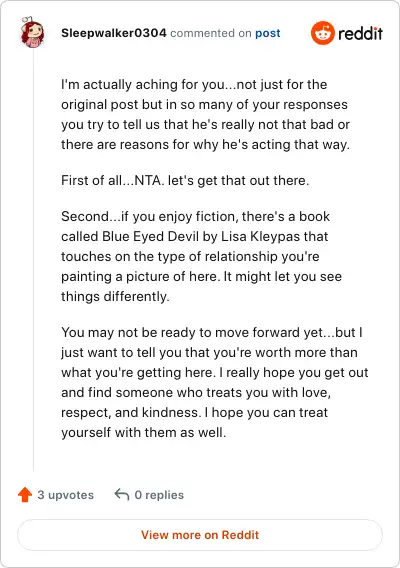Image resolution: width=400 pixels, height=568 pixels.
Task: Click the "respect, and kindness" text line
Action: click(131, 413)
